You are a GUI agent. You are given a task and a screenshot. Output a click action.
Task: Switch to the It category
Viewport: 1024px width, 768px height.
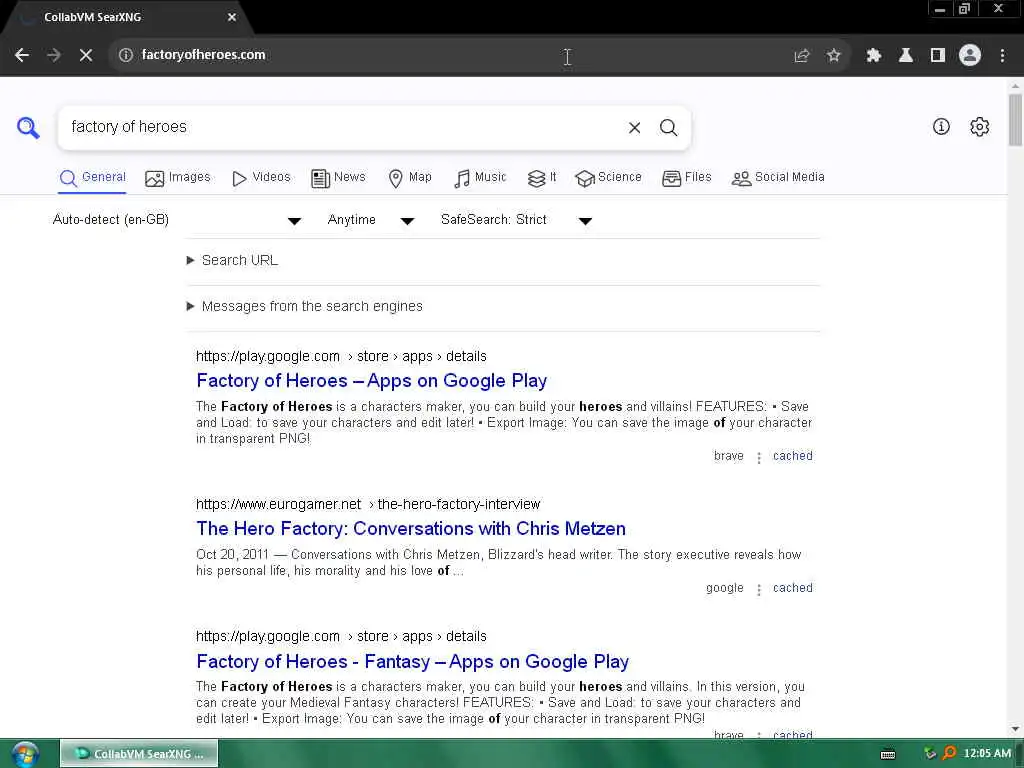click(x=542, y=178)
